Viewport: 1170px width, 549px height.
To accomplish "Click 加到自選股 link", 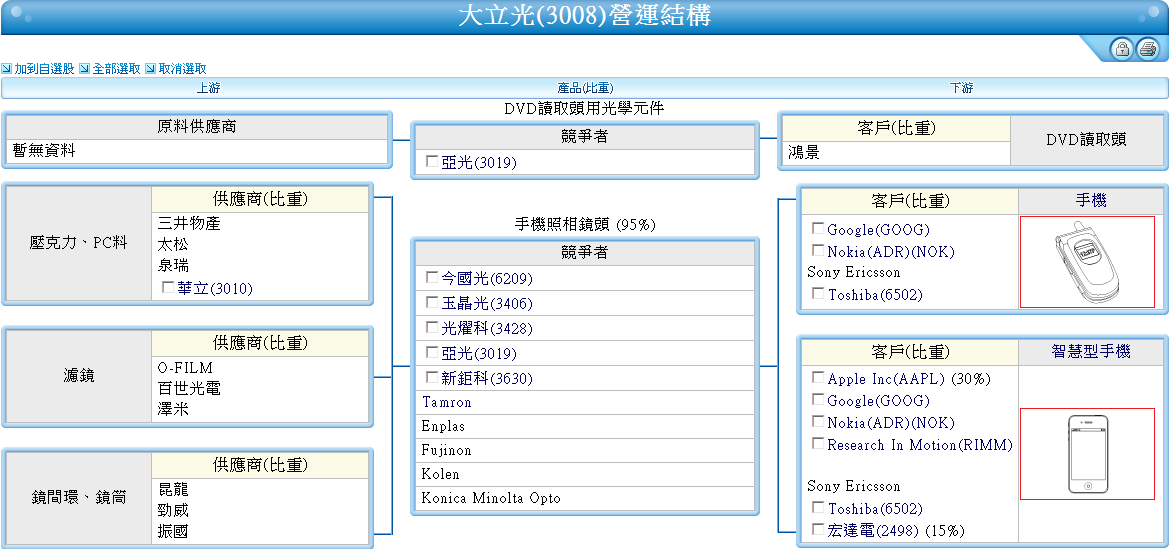I will [44, 69].
